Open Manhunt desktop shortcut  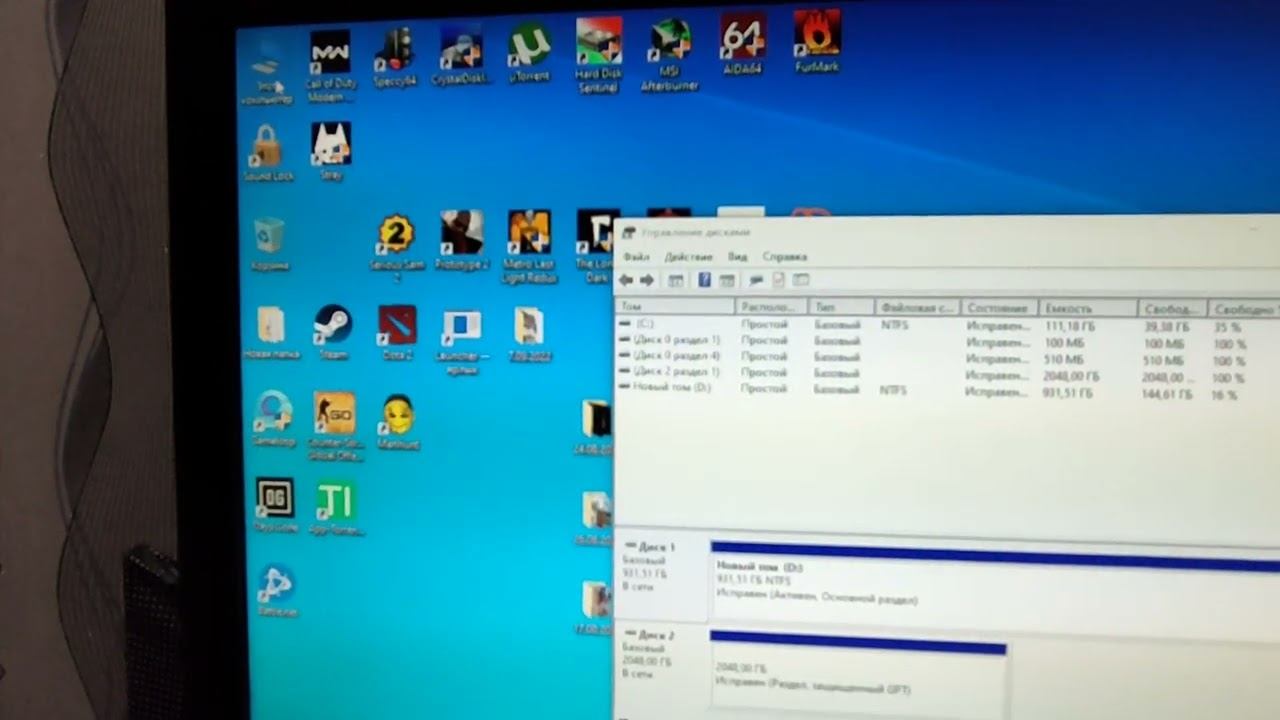coord(398,422)
